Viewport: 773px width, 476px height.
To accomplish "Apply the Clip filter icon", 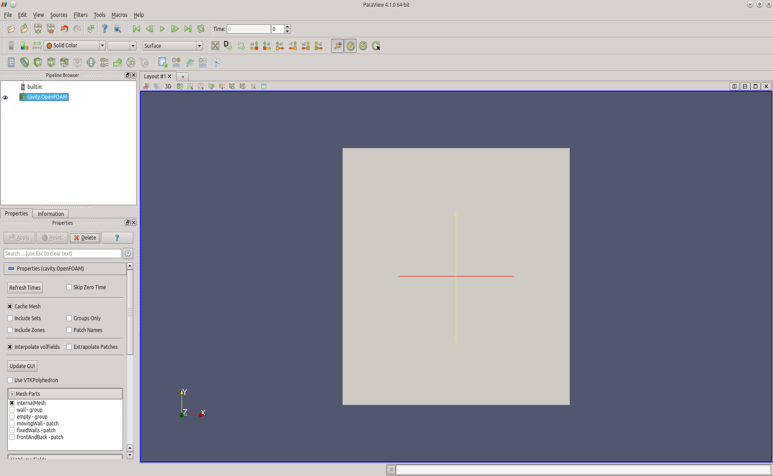I will [x=37, y=62].
